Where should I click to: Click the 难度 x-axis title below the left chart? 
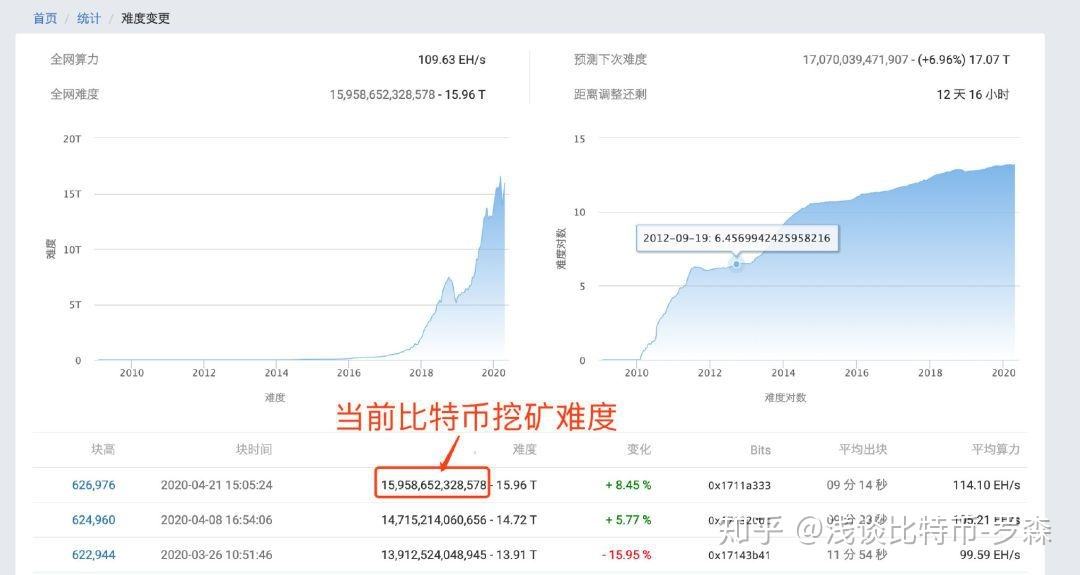(x=275, y=397)
